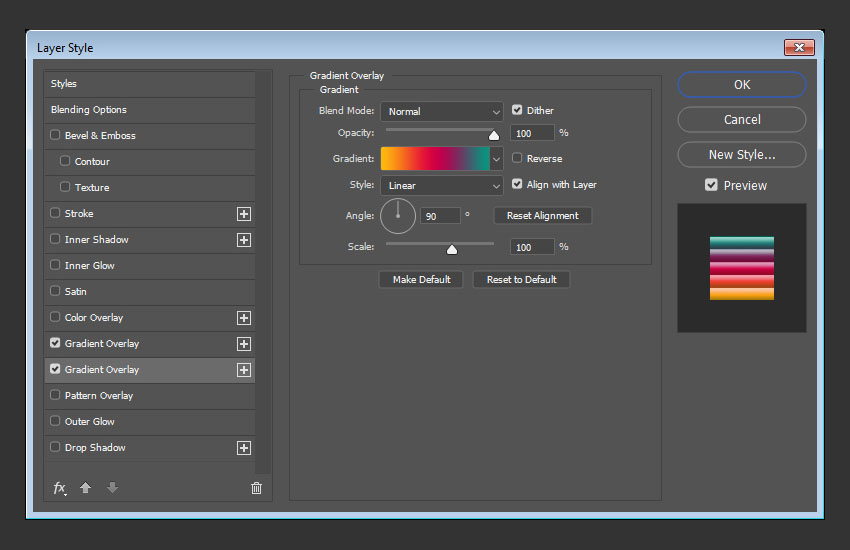This screenshot has width=850, height=550.
Task: Enable the Inner Shadow checkbox
Action: (x=55, y=238)
